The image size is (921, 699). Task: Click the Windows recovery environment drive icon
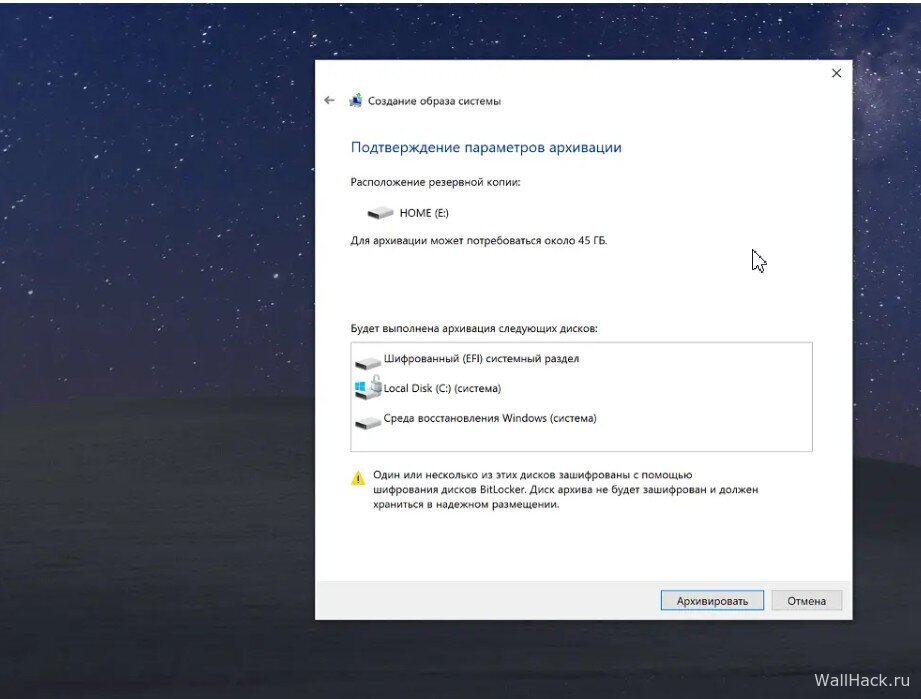click(367, 421)
